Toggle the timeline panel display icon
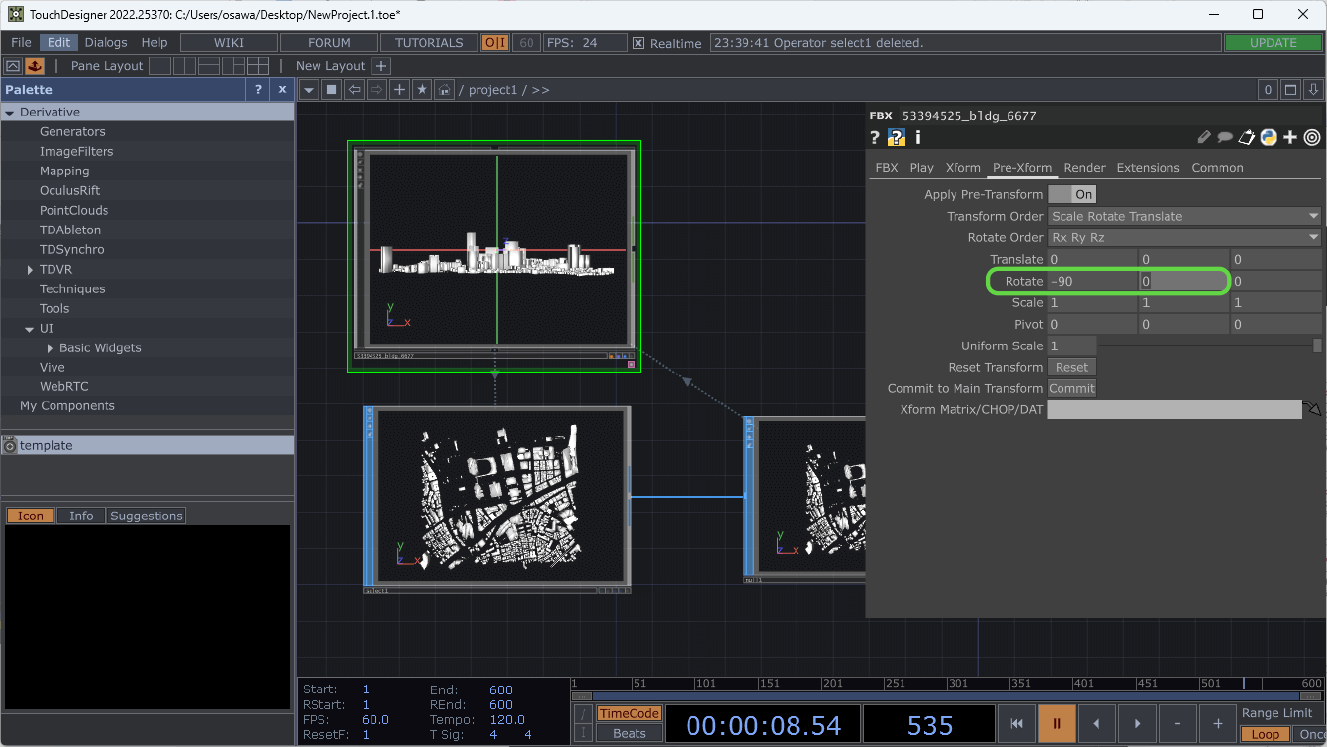 click(14, 66)
